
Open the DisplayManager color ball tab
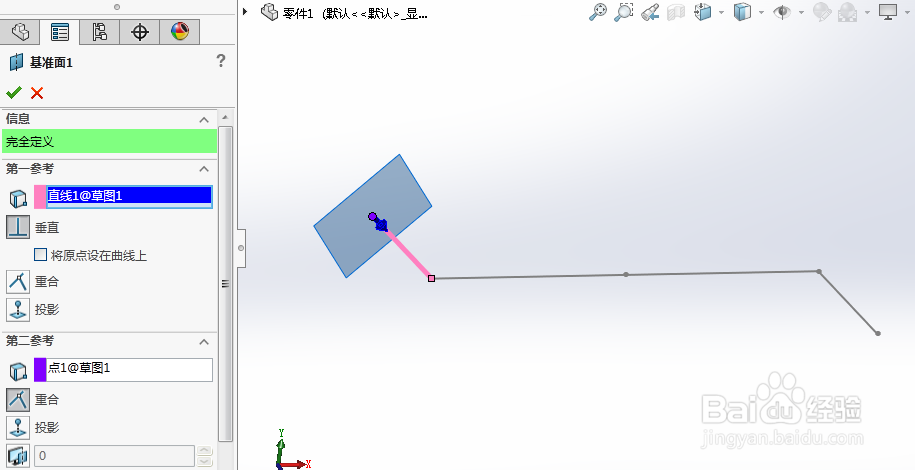pyautogui.click(x=180, y=32)
